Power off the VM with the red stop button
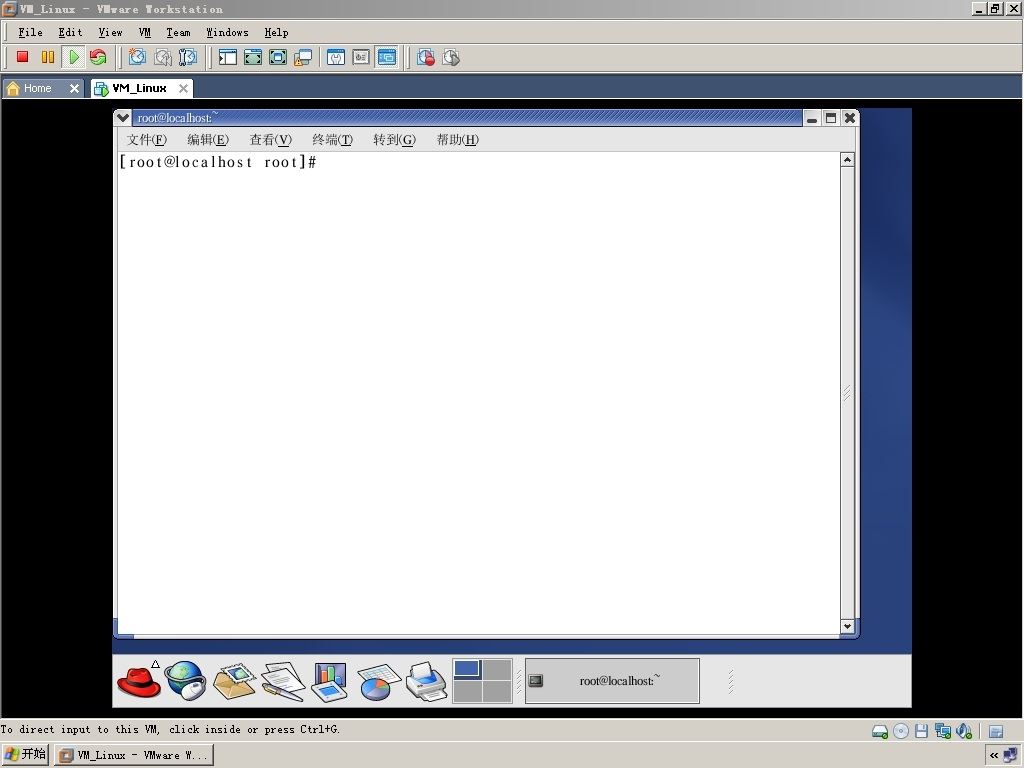 click(x=22, y=57)
